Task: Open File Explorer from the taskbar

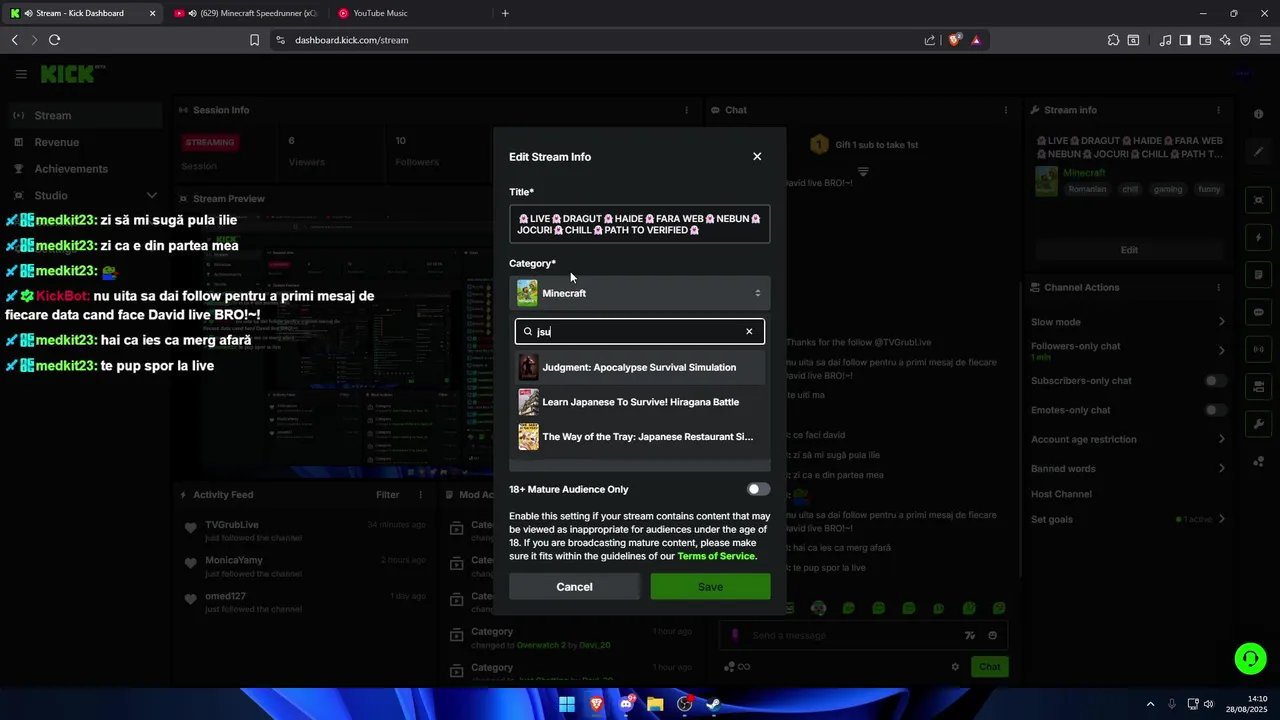Action: coord(655,704)
